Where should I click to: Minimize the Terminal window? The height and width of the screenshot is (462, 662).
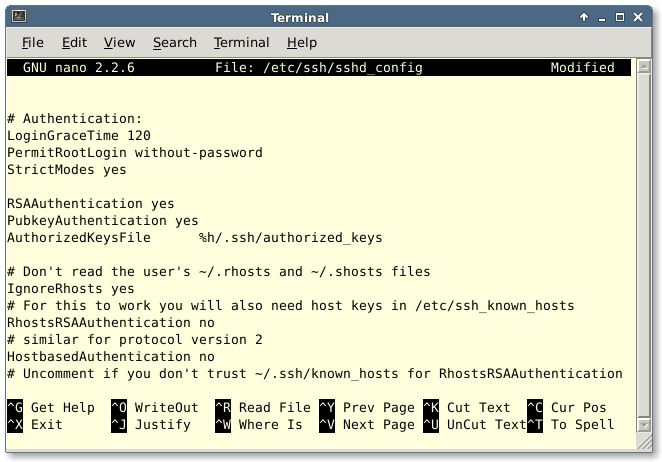coord(602,17)
